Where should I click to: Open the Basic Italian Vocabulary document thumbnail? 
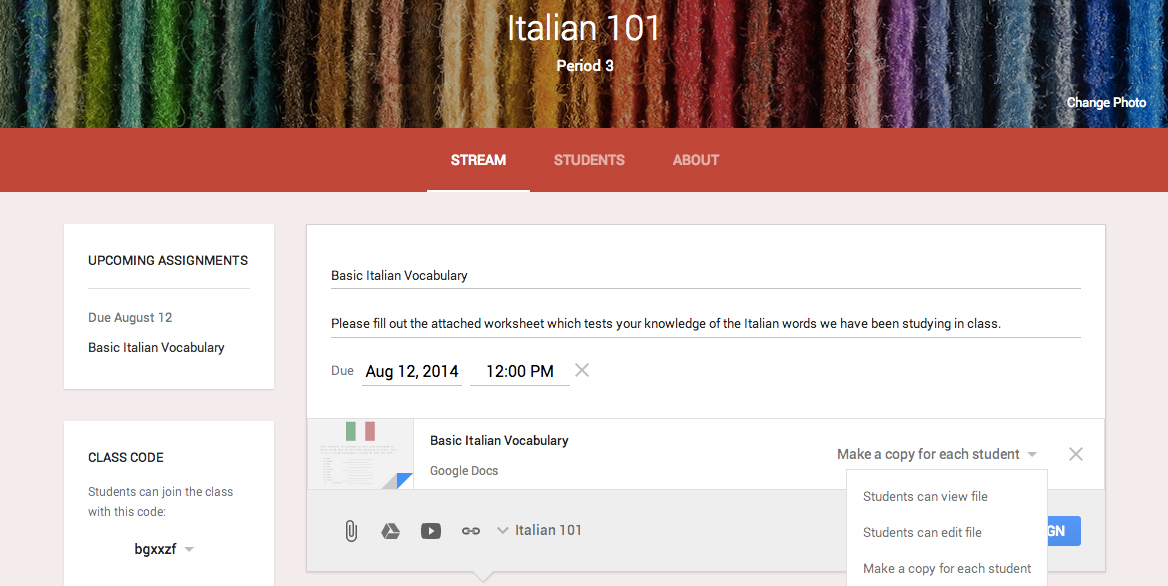(360, 454)
